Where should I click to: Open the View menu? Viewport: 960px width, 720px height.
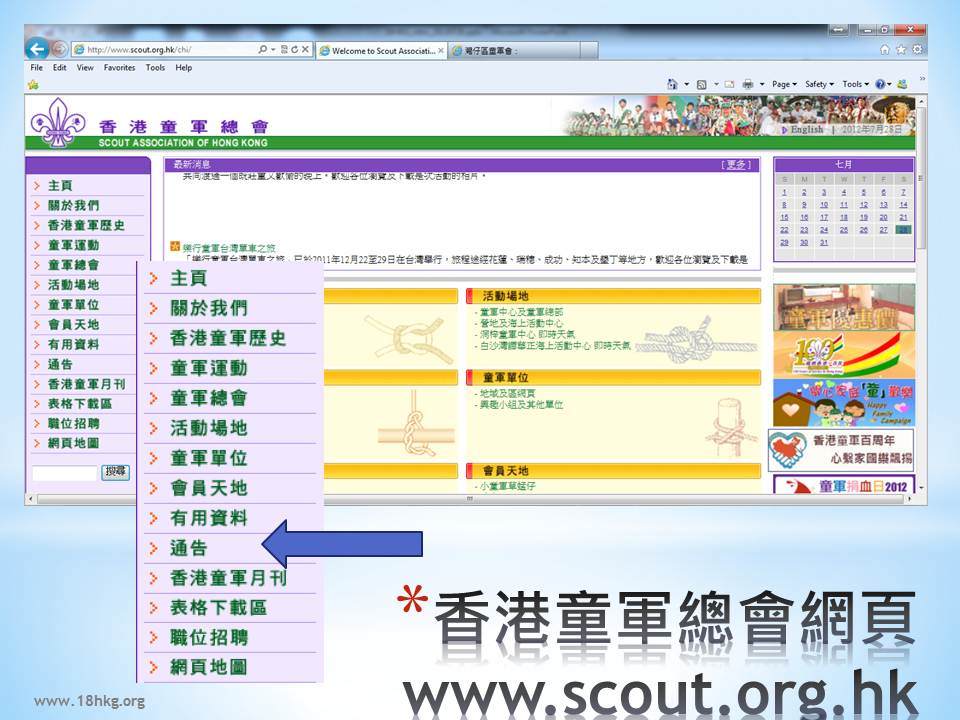(85, 68)
